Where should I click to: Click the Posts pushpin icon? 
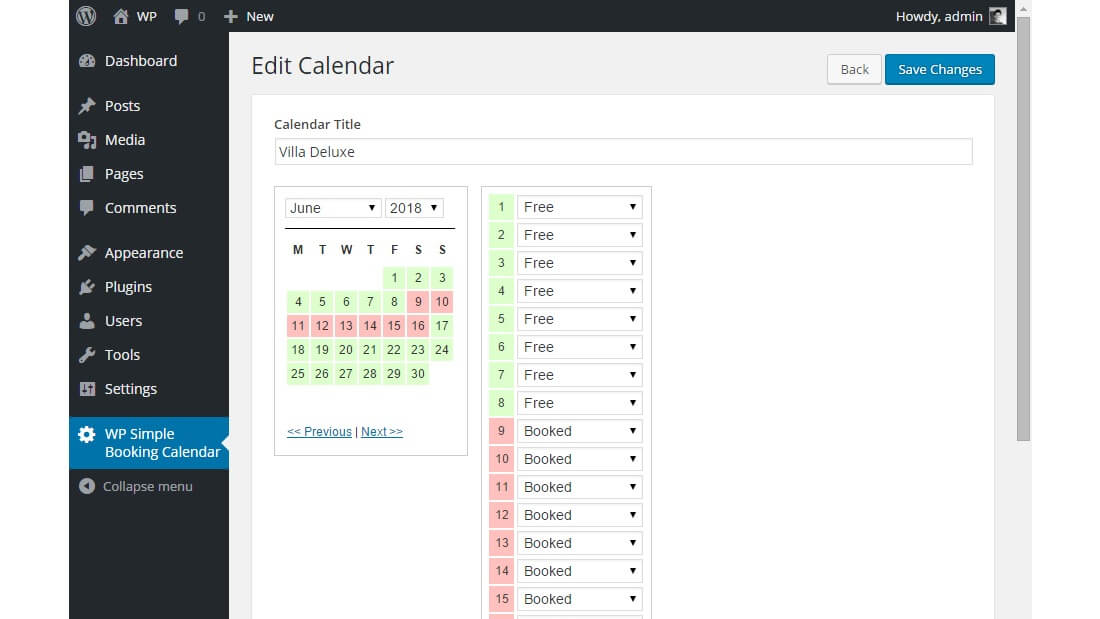coord(87,106)
